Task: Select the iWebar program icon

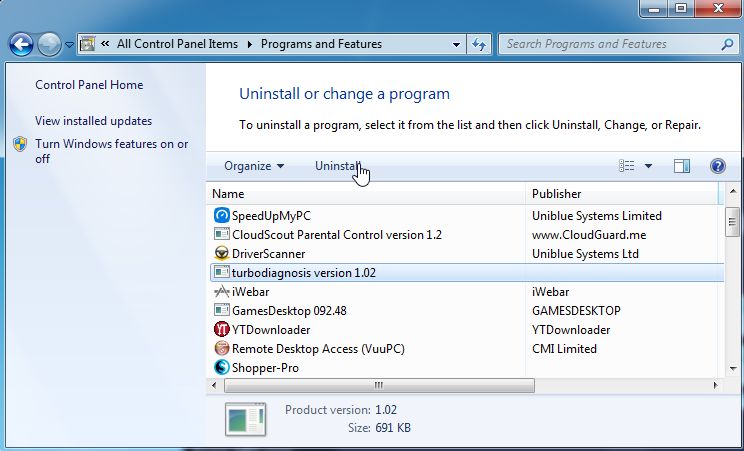Action: point(222,291)
